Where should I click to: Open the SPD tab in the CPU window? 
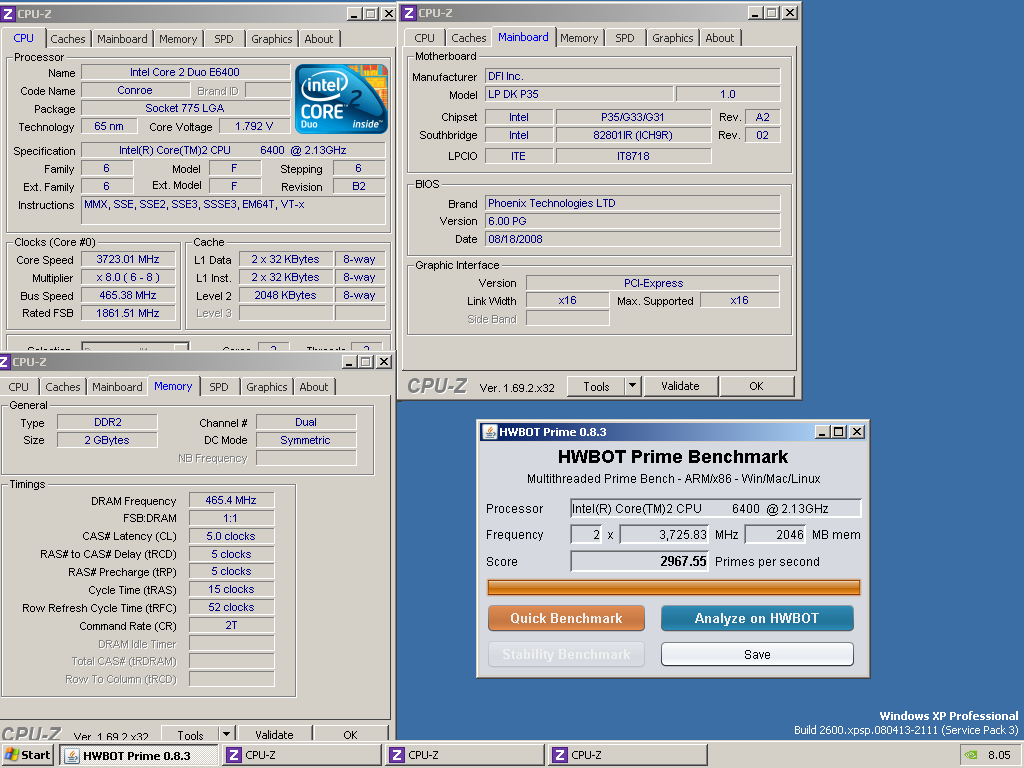coord(223,39)
